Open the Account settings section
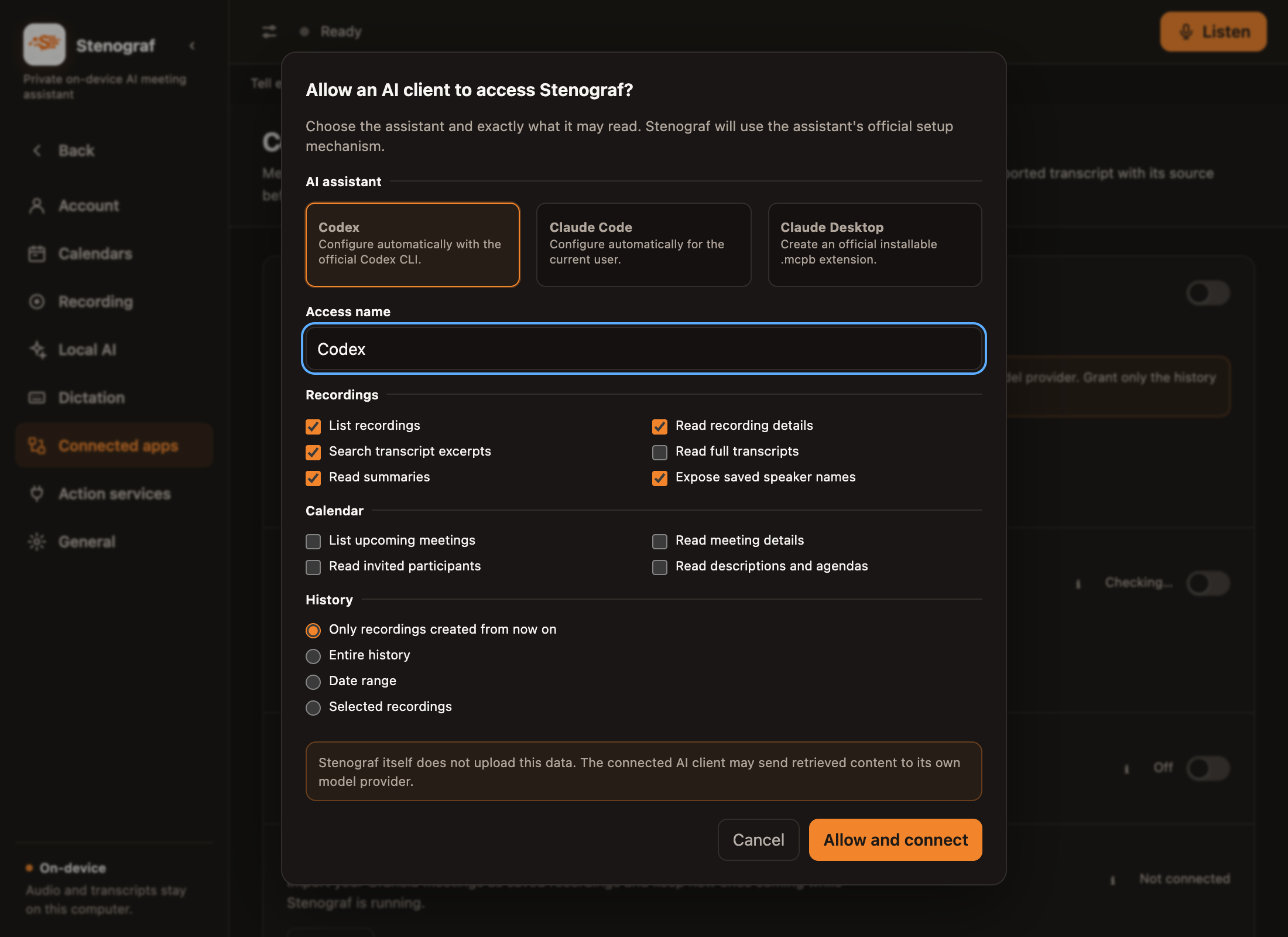1288x937 pixels. [114, 206]
